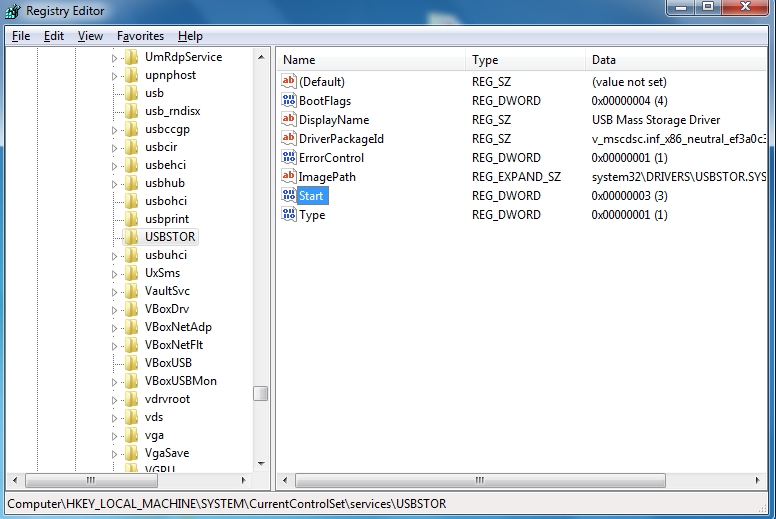Click the tree pane horizontal scroll right arrow
Image resolution: width=776 pixels, height=519 pixels.
click(243, 480)
